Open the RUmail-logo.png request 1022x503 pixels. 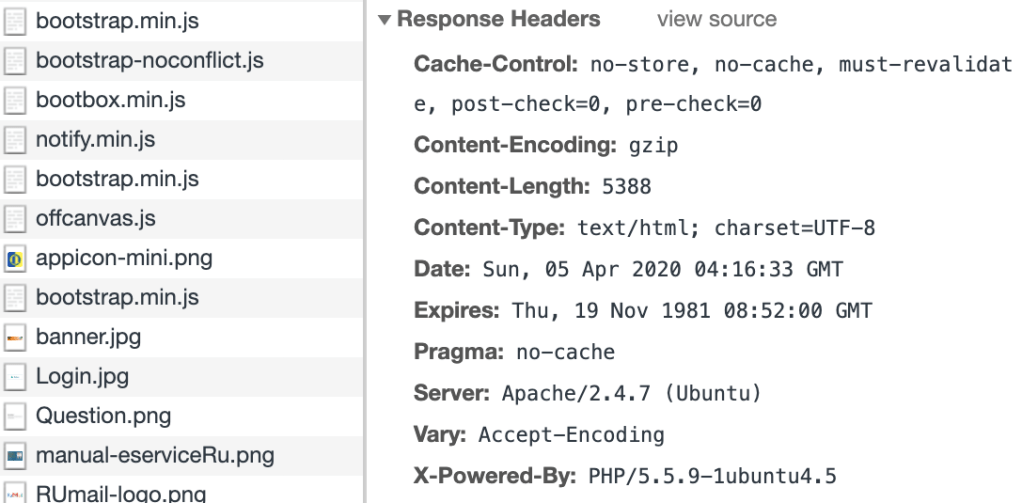pyautogui.click(x=120, y=492)
